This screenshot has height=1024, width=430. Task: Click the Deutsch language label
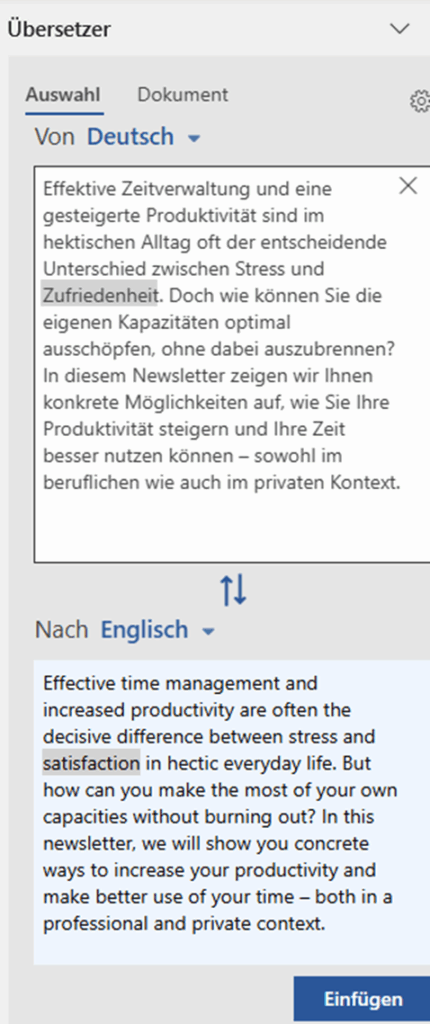pos(131,137)
